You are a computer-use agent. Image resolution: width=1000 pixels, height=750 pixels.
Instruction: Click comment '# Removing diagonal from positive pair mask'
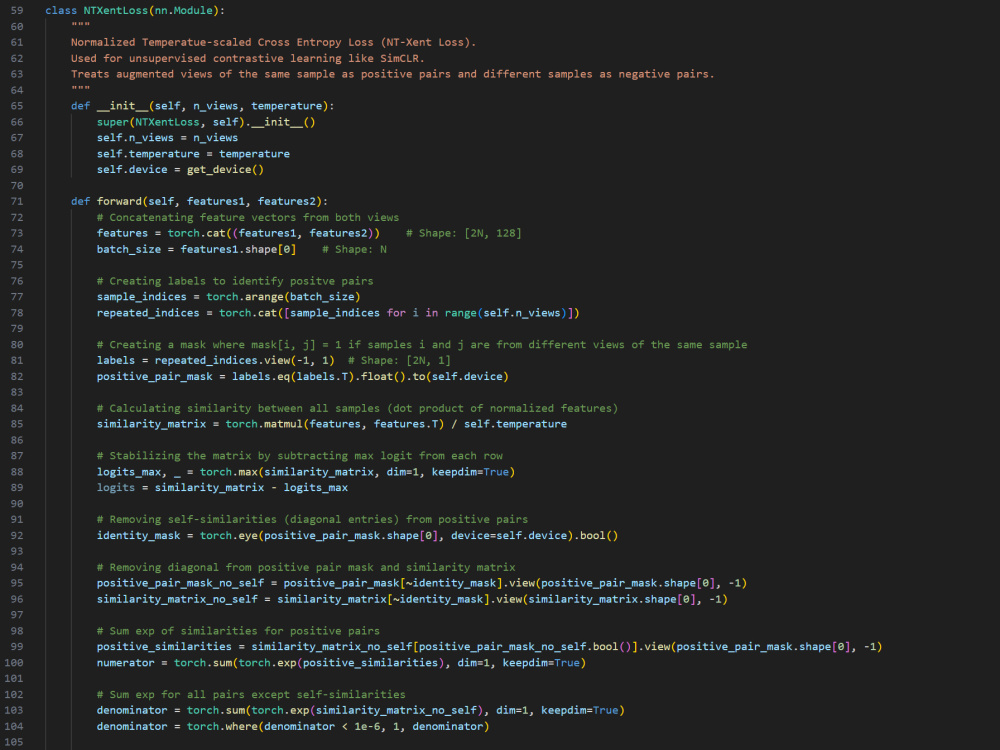(x=305, y=568)
